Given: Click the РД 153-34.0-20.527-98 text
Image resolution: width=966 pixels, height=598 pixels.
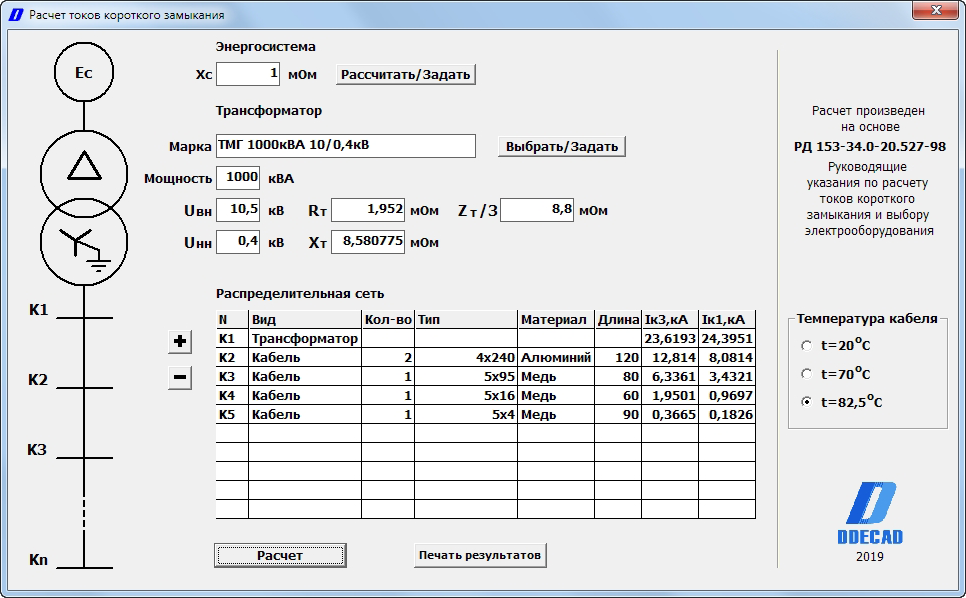Looking at the screenshot, I should (869, 147).
